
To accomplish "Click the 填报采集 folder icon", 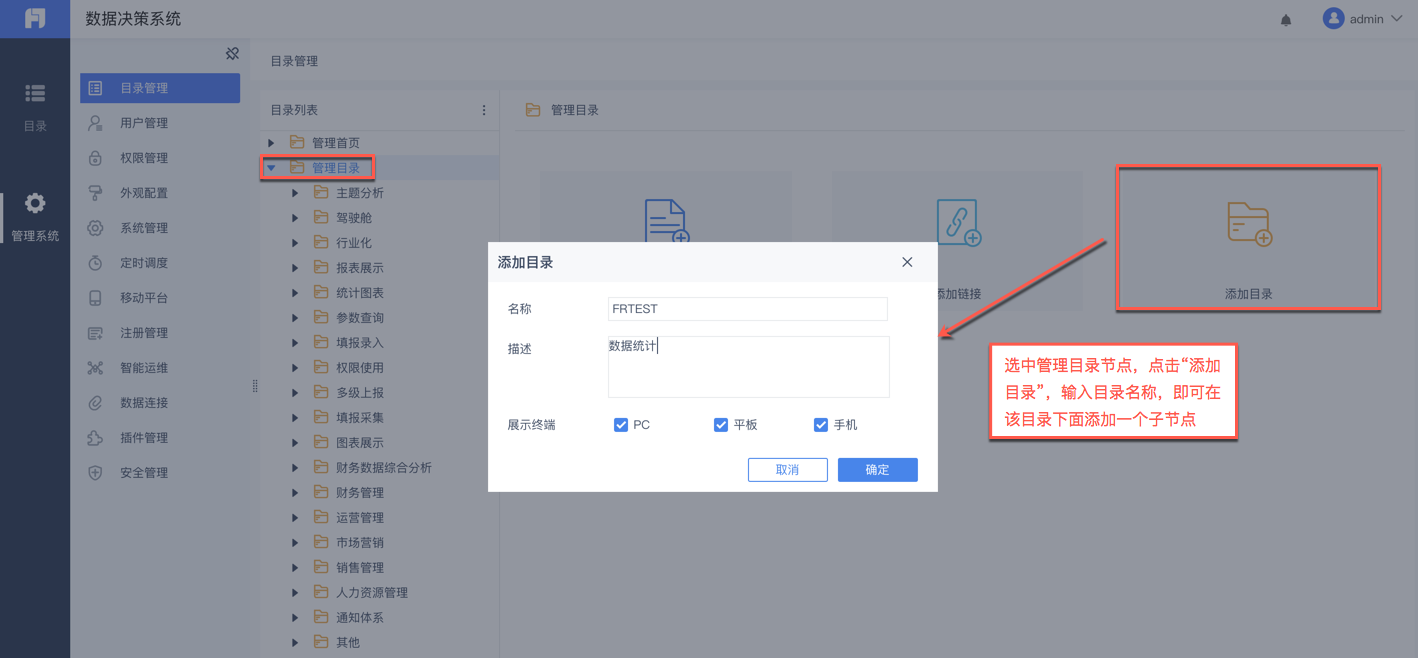I will tap(321, 417).
